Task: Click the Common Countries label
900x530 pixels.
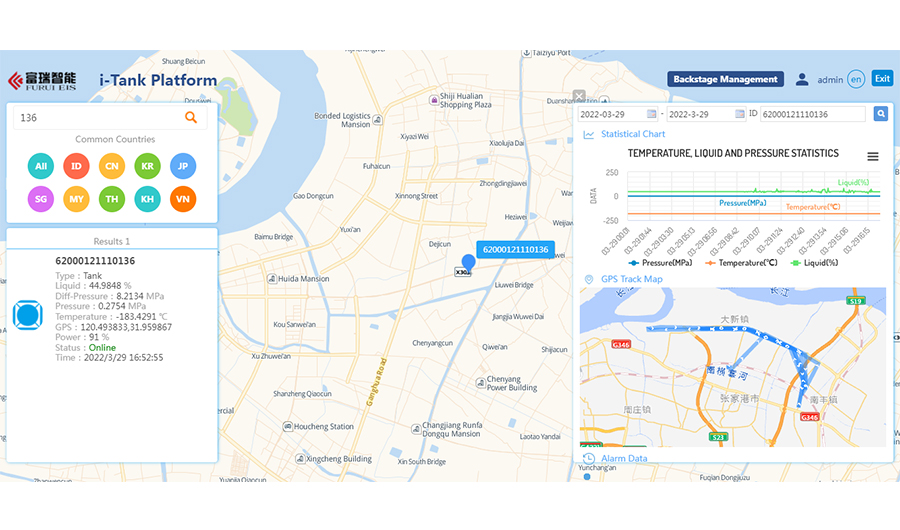Action: [x=115, y=139]
